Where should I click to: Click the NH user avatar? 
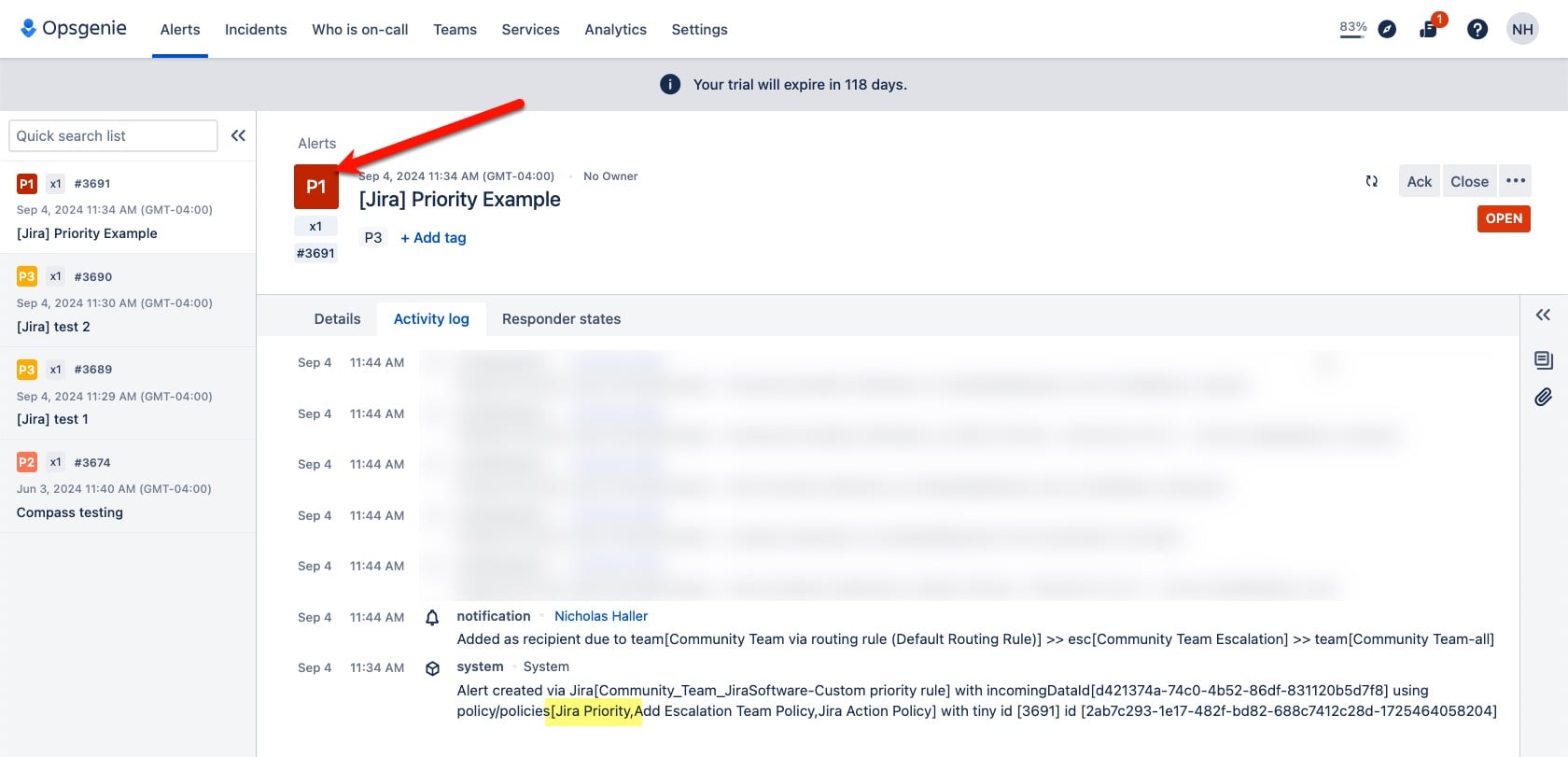point(1522,29)
